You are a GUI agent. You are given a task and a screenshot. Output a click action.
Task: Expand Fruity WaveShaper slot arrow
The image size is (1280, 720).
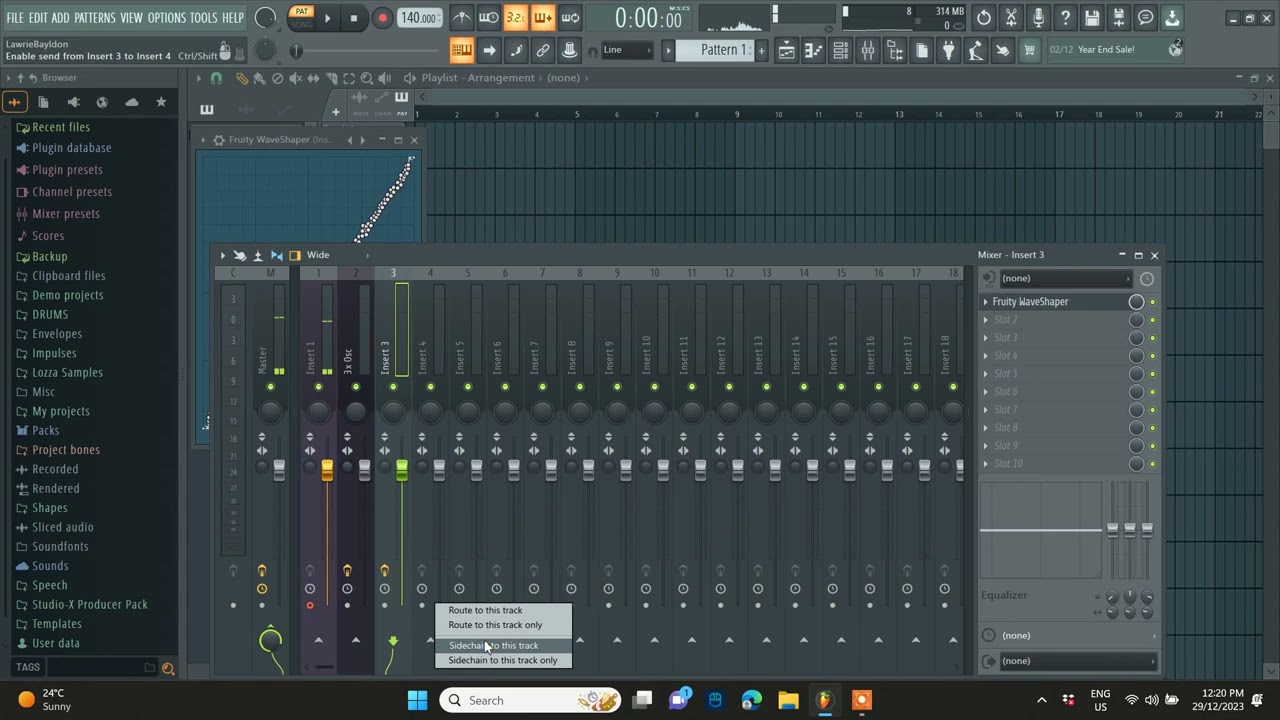click(x=985, y=302)
